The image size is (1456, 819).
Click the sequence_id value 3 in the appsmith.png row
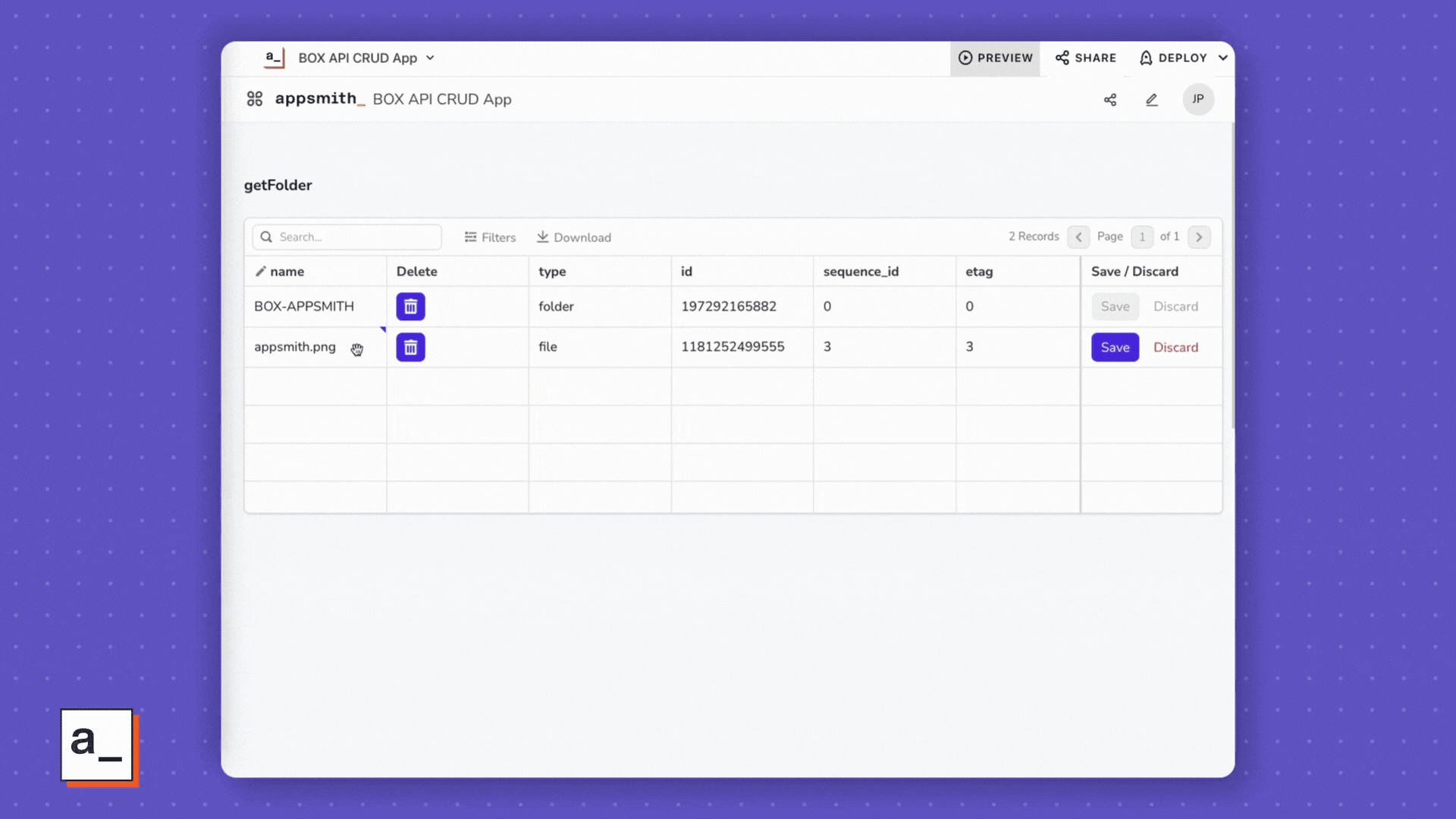[827, 347]
